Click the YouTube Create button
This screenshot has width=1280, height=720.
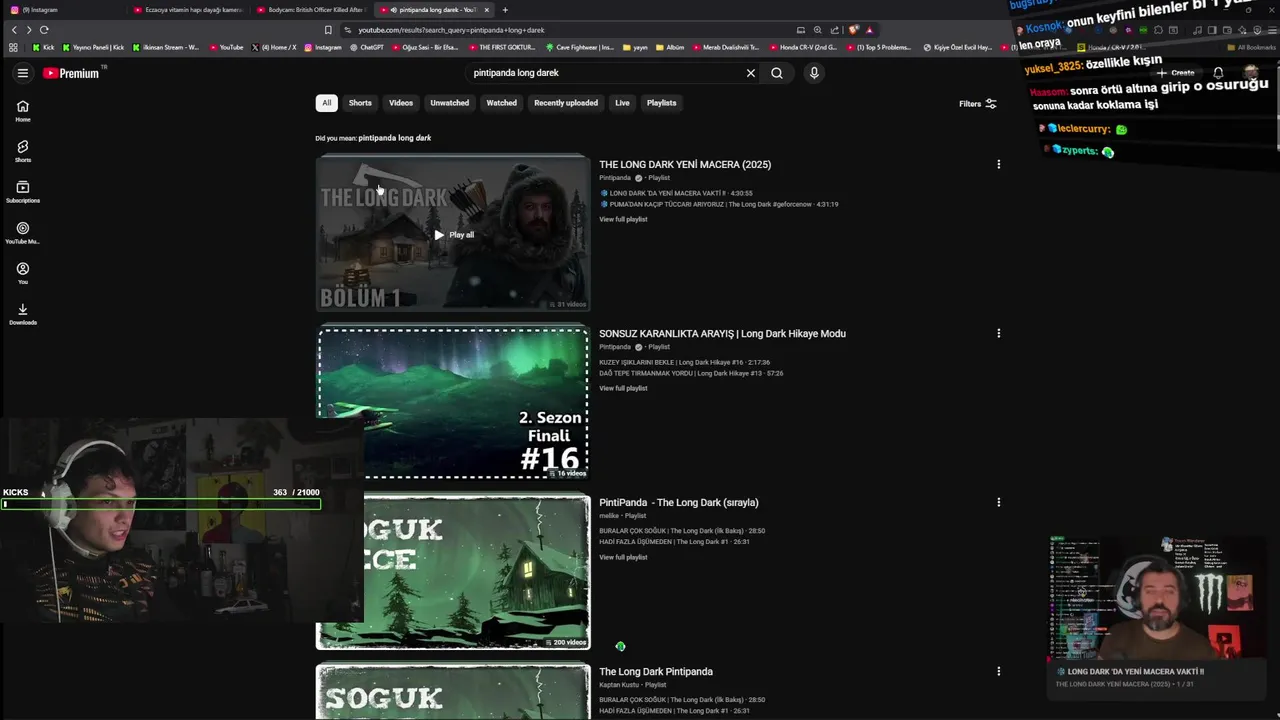1177,73
